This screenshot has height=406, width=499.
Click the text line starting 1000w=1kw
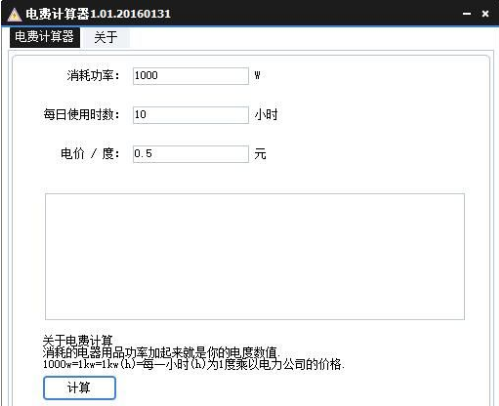pos(193,364)
